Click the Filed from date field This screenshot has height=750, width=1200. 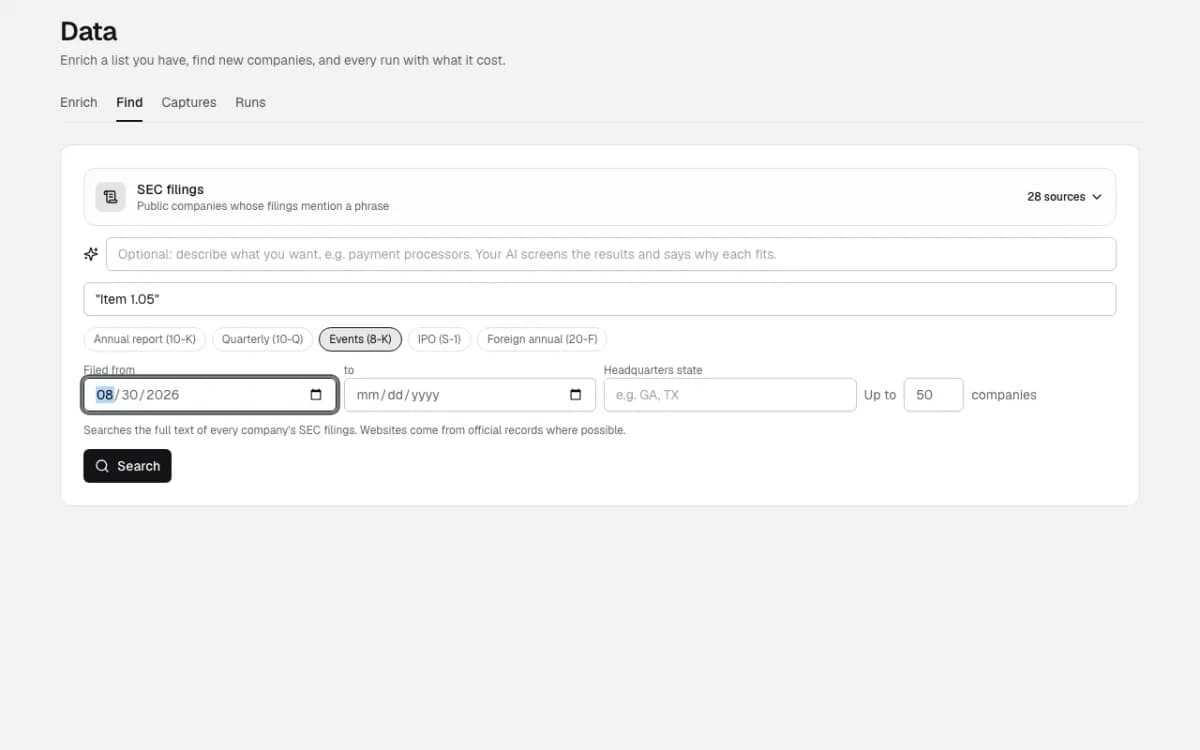[210, 395]
